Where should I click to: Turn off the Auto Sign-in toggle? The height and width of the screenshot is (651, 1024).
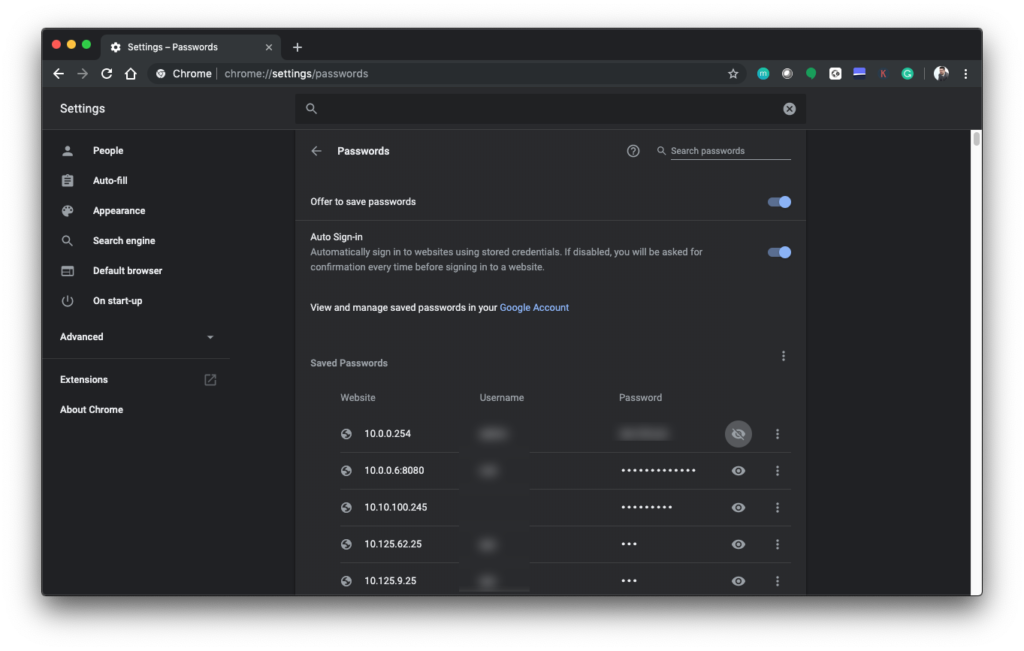click(x=779, y=252)
